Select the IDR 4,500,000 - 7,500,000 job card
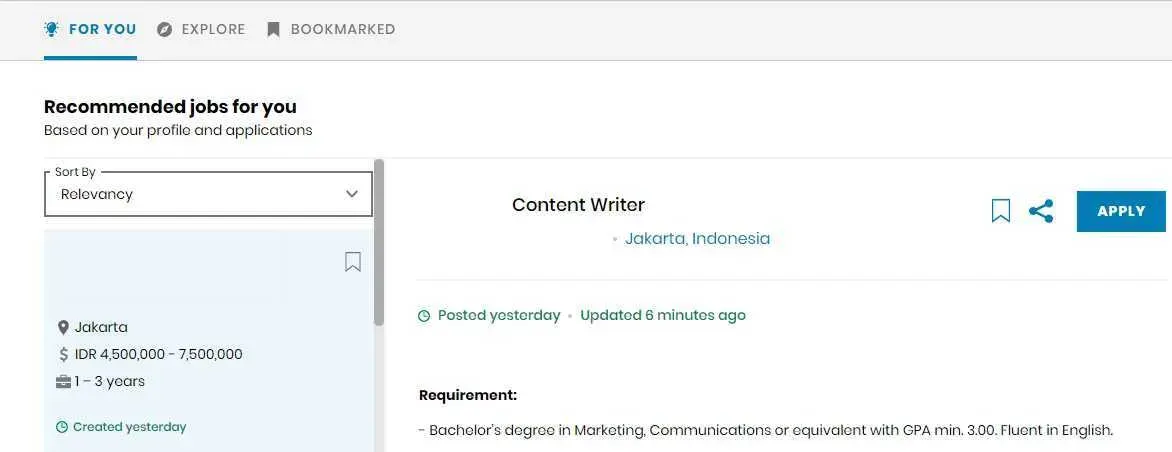1172x452 pixels. tap(209, 341)
